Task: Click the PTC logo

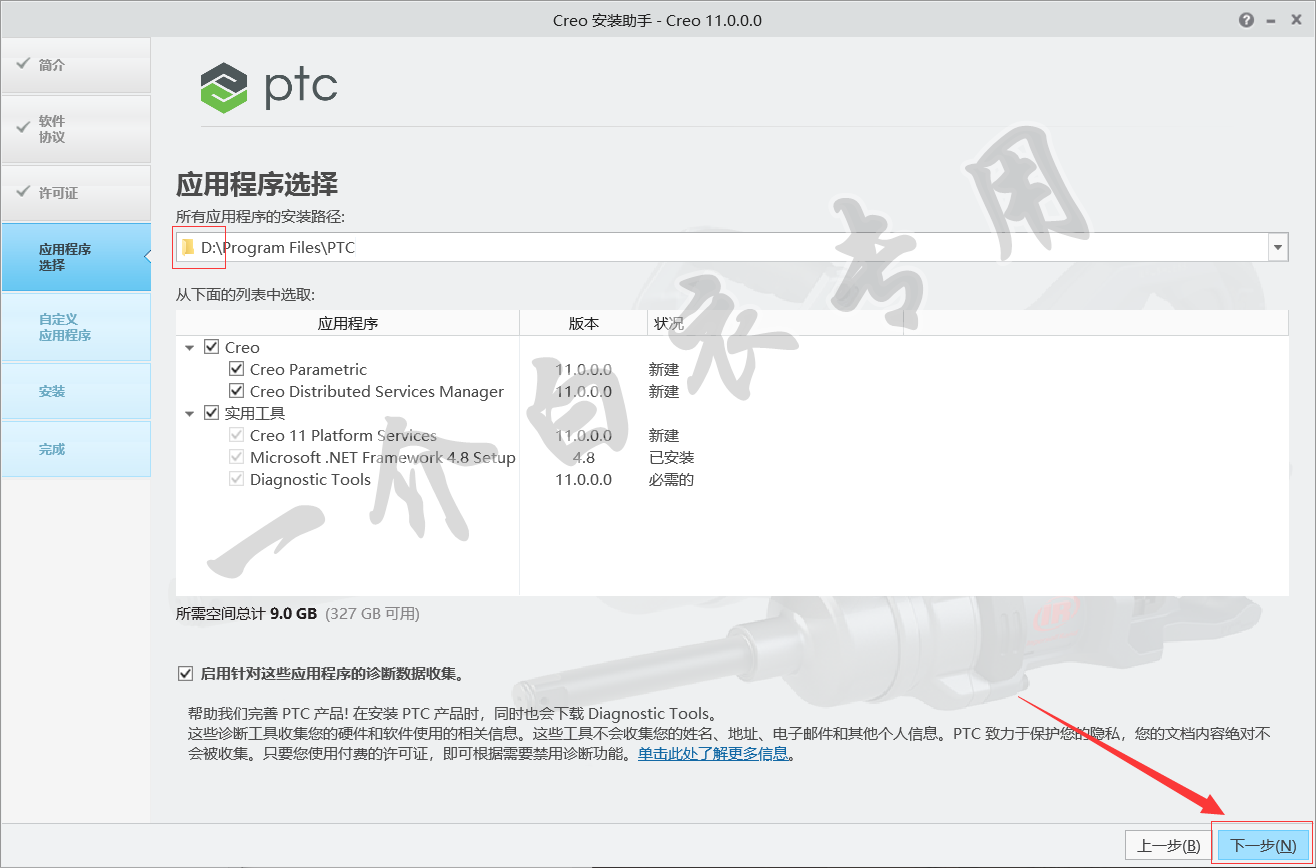Action: (269, 88)
